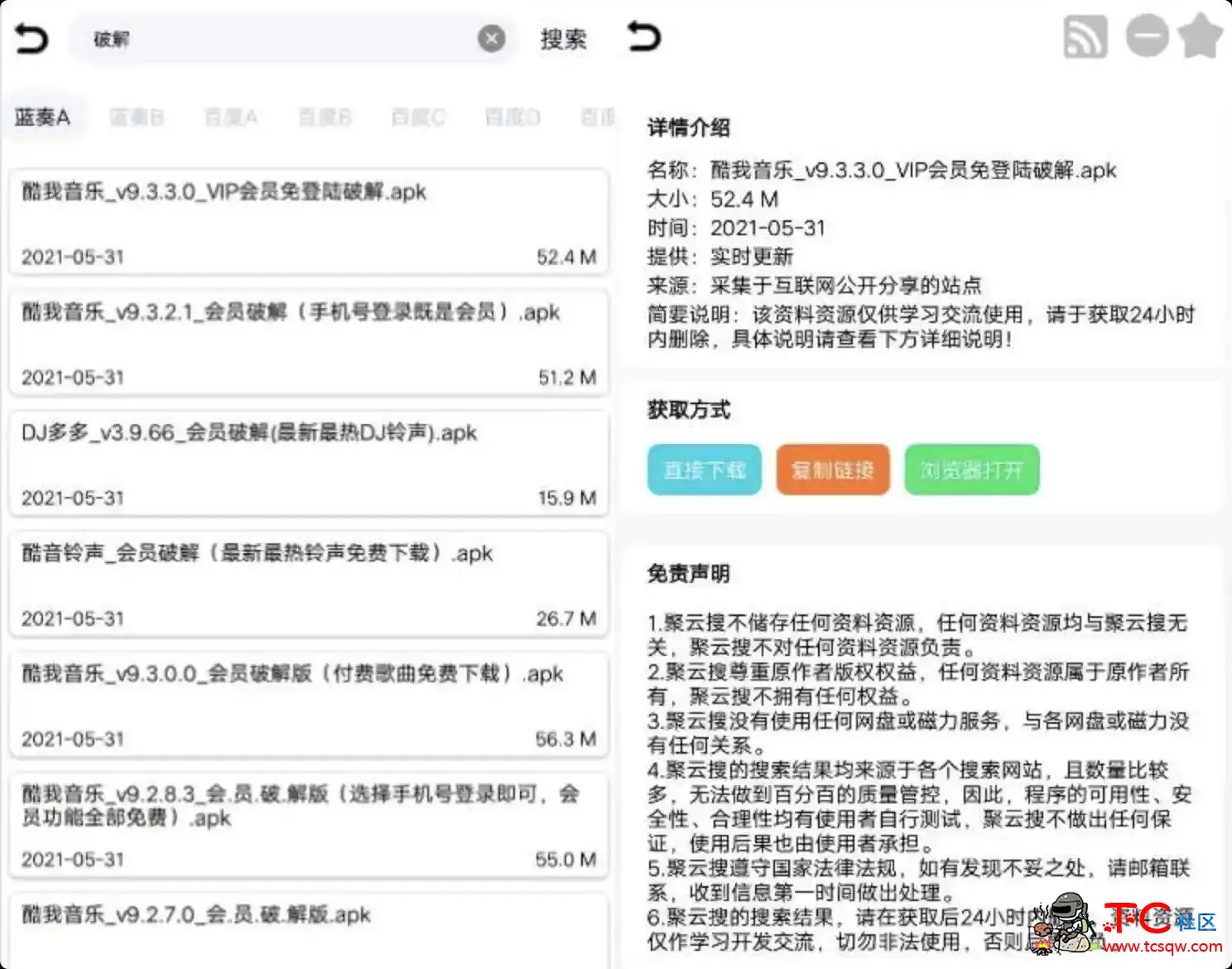Image resolution: width=1232 pixels, height=969 pixels.
Task: Open 酷我音乐_v9.2.8.3 result
Action: (x=309, y=825)
